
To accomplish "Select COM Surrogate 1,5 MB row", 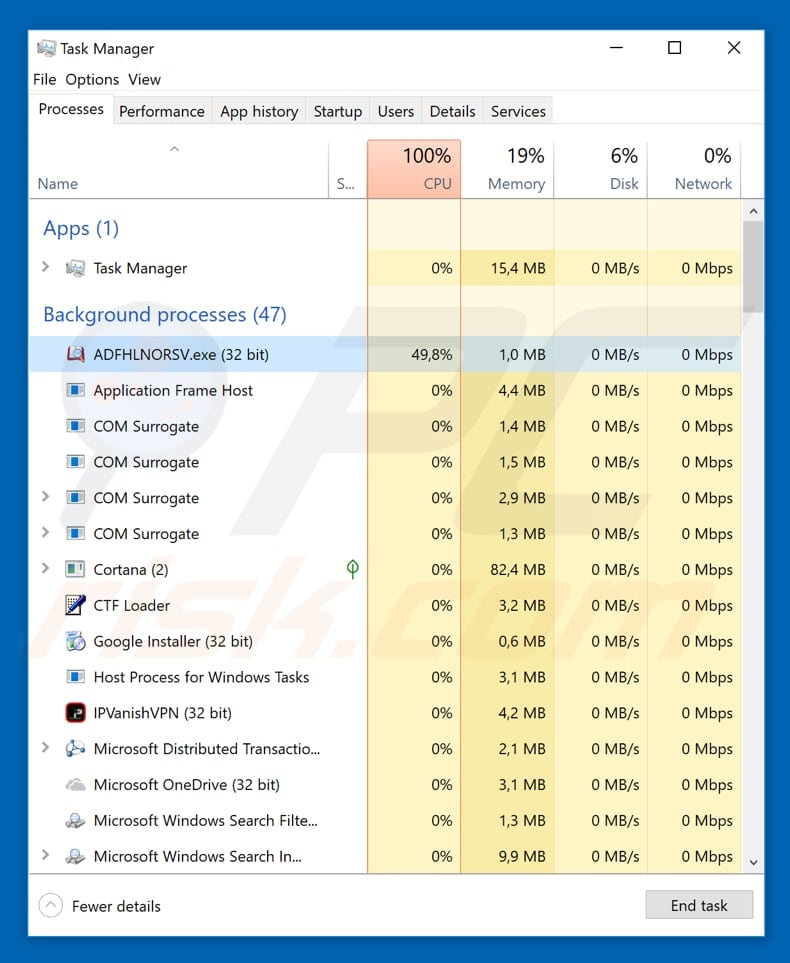I will (385, 462).
